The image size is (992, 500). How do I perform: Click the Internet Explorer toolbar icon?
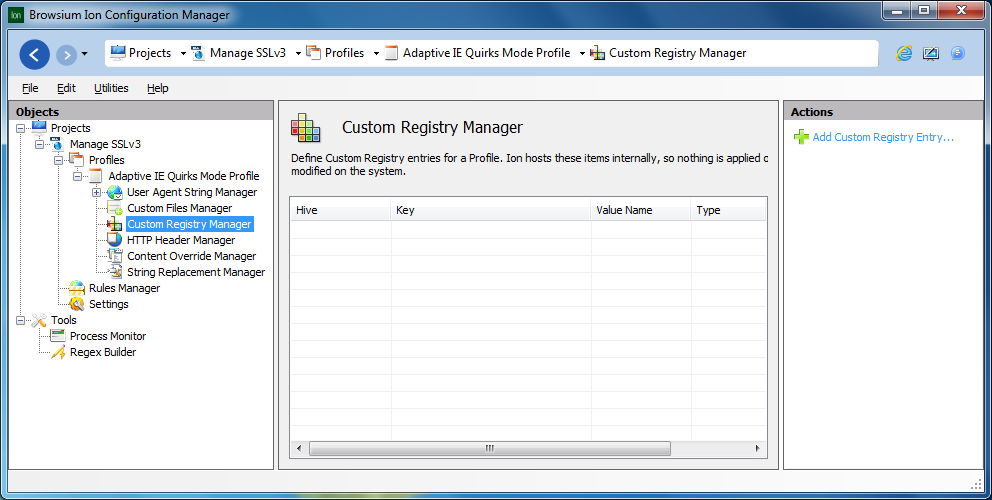pyautogui.click(x=904, y=54)
